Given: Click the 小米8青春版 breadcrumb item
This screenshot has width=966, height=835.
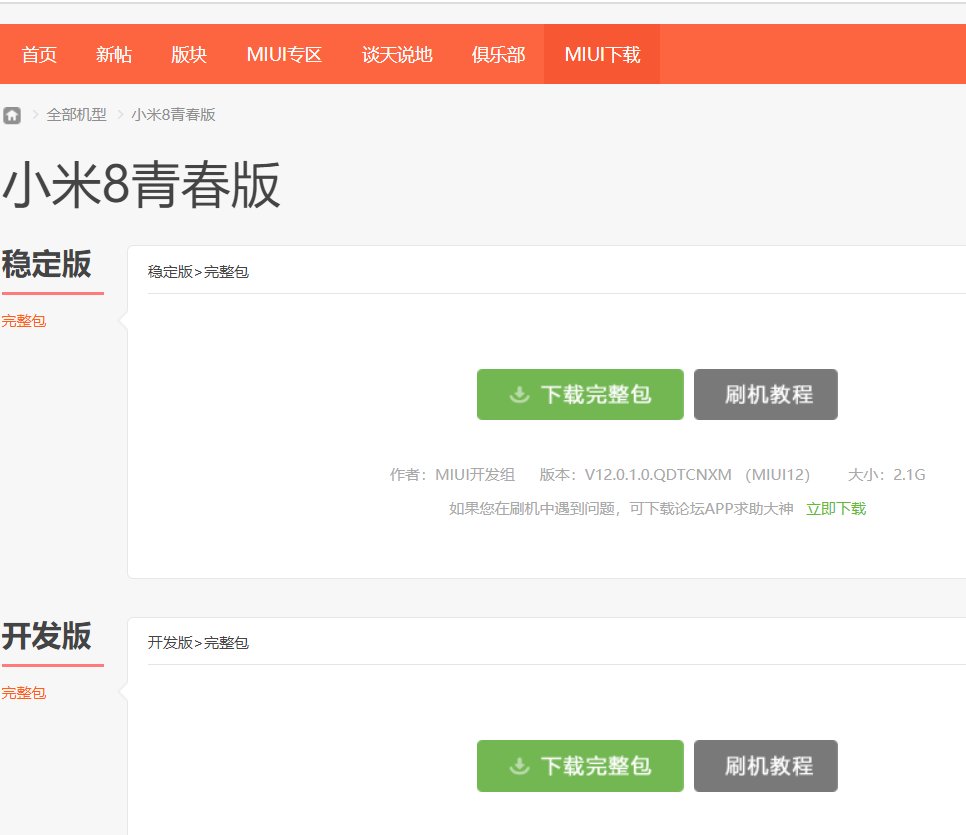Looking at the screenshot, I should (x=173, y=115).
